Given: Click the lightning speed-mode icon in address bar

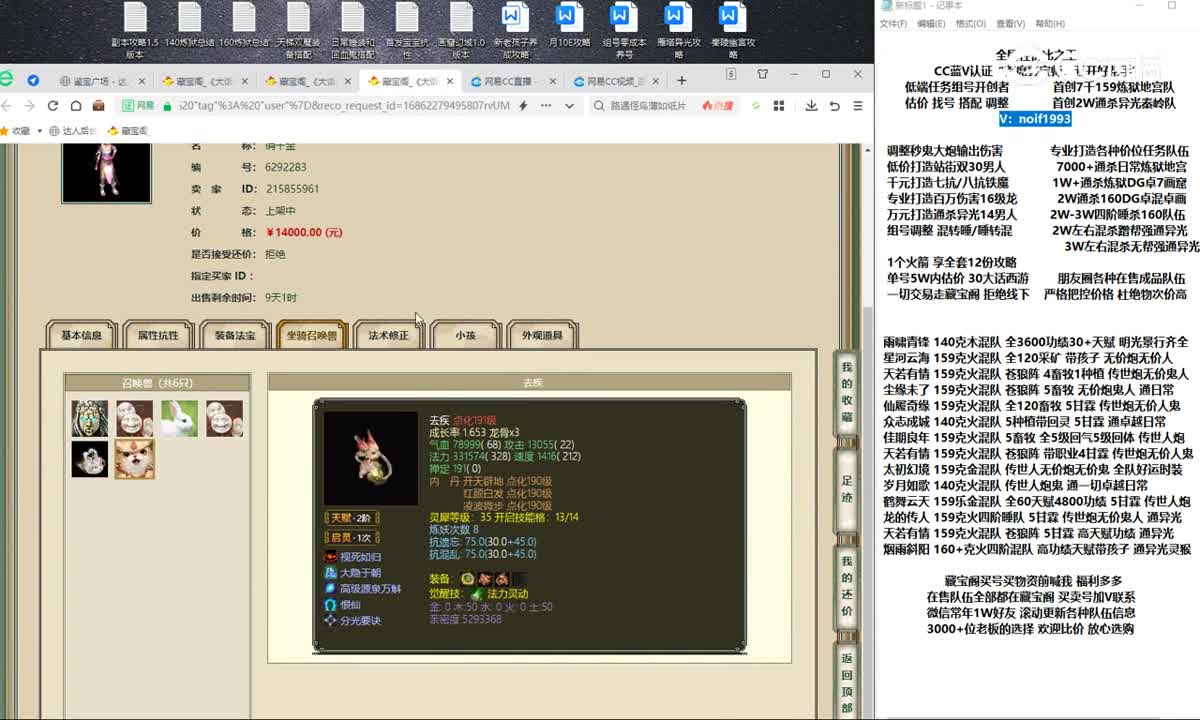Looking at the screenshot, I should [523, 106].
